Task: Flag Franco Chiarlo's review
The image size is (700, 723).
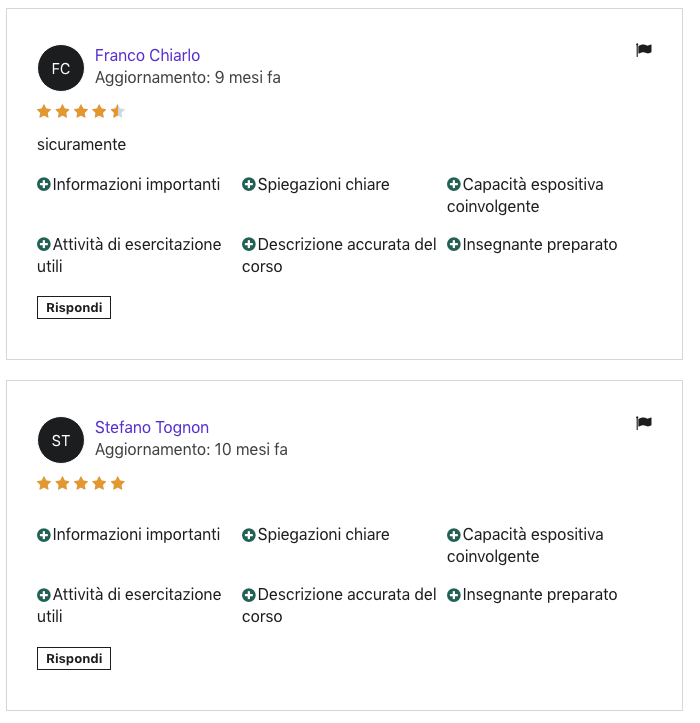Action: pyautogui.click(x=643, y=49)
